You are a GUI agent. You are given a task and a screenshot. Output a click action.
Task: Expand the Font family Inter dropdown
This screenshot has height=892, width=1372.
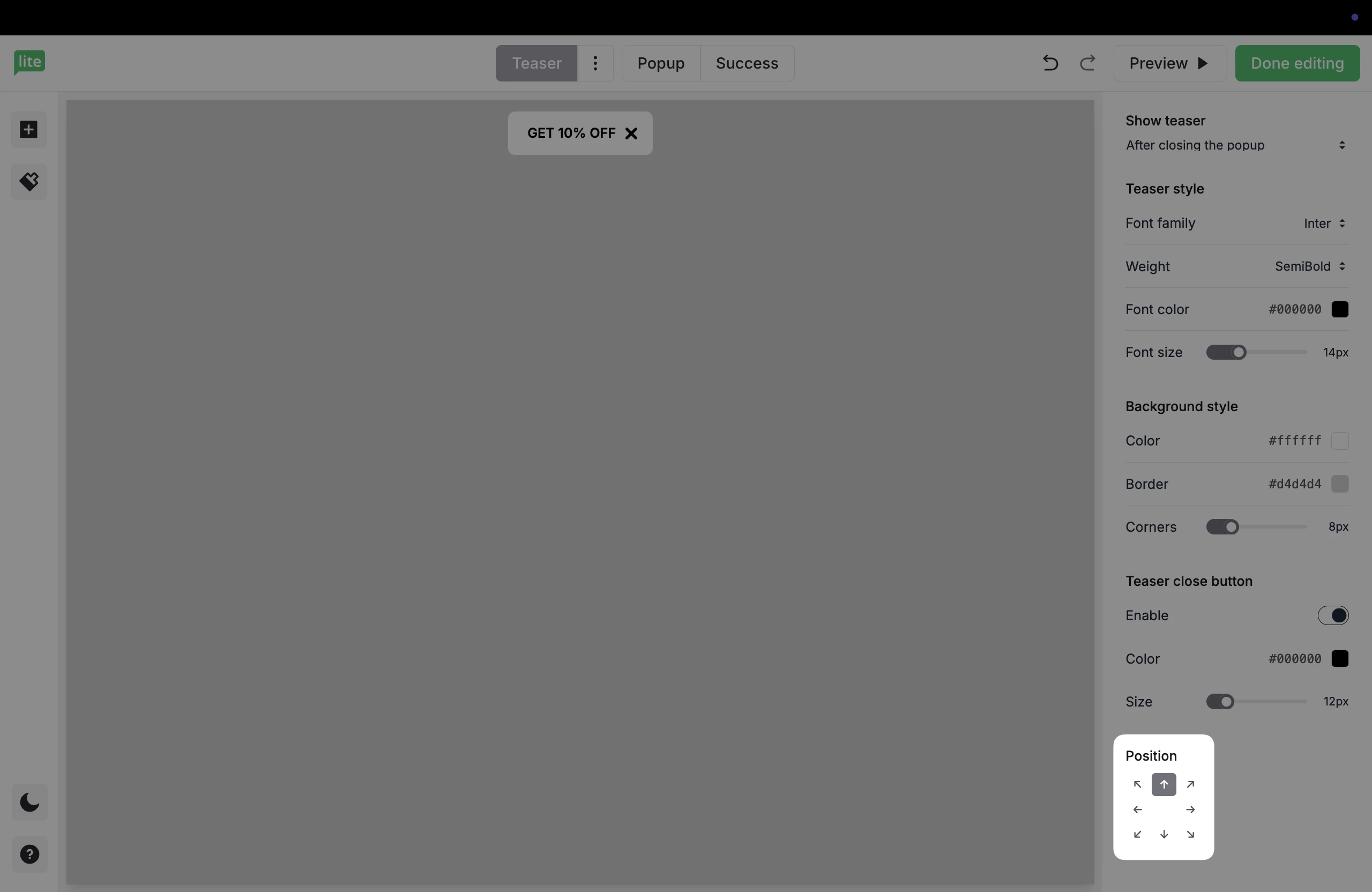1324,223
